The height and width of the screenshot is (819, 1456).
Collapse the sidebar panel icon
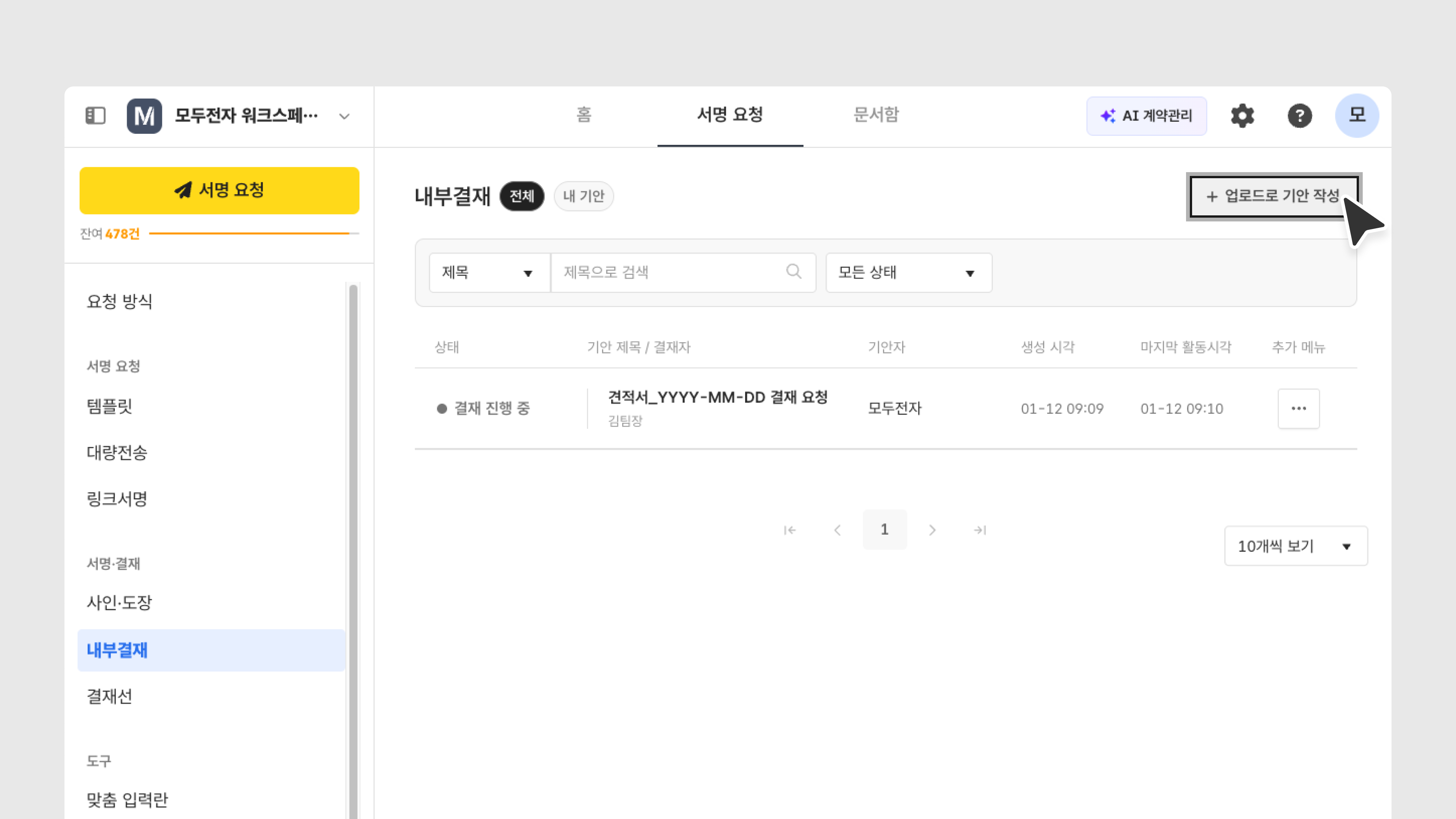[x=96, y=116]
